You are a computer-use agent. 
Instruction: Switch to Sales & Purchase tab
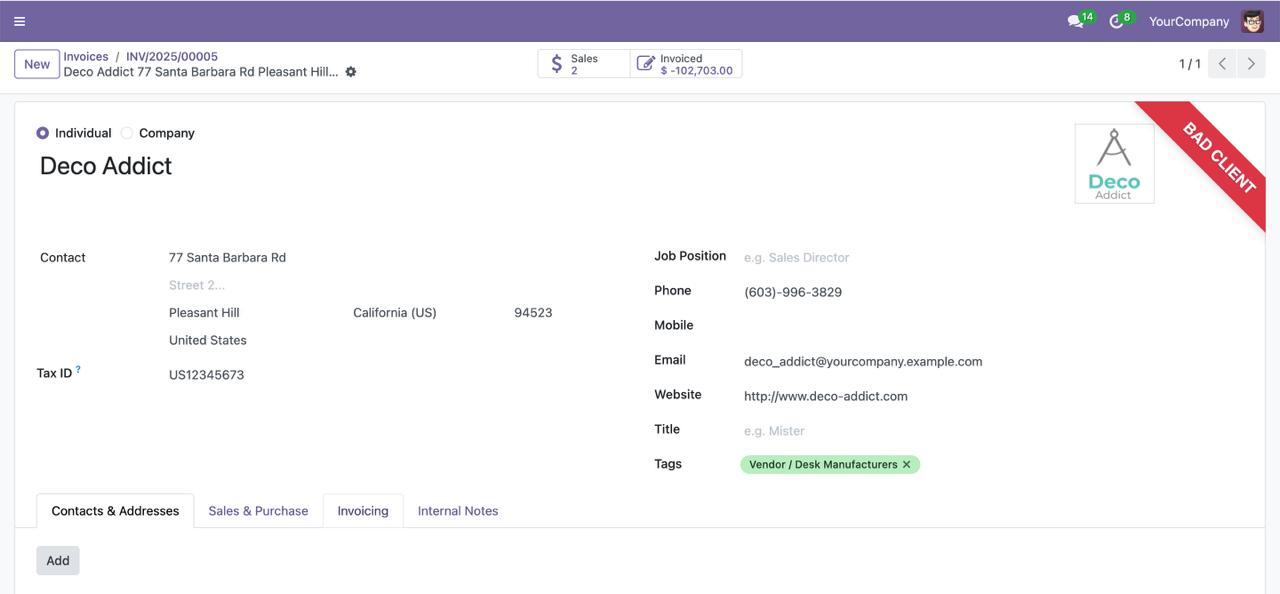258,511
